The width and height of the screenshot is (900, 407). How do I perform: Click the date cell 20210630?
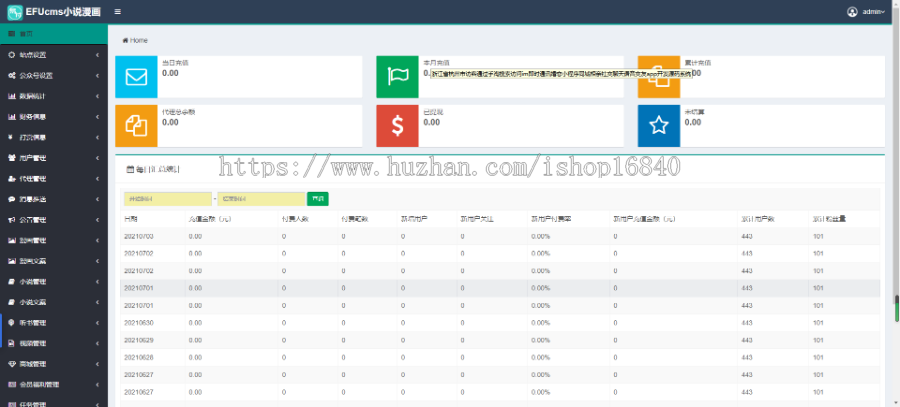pyautogui.click(x=138, y=323)
